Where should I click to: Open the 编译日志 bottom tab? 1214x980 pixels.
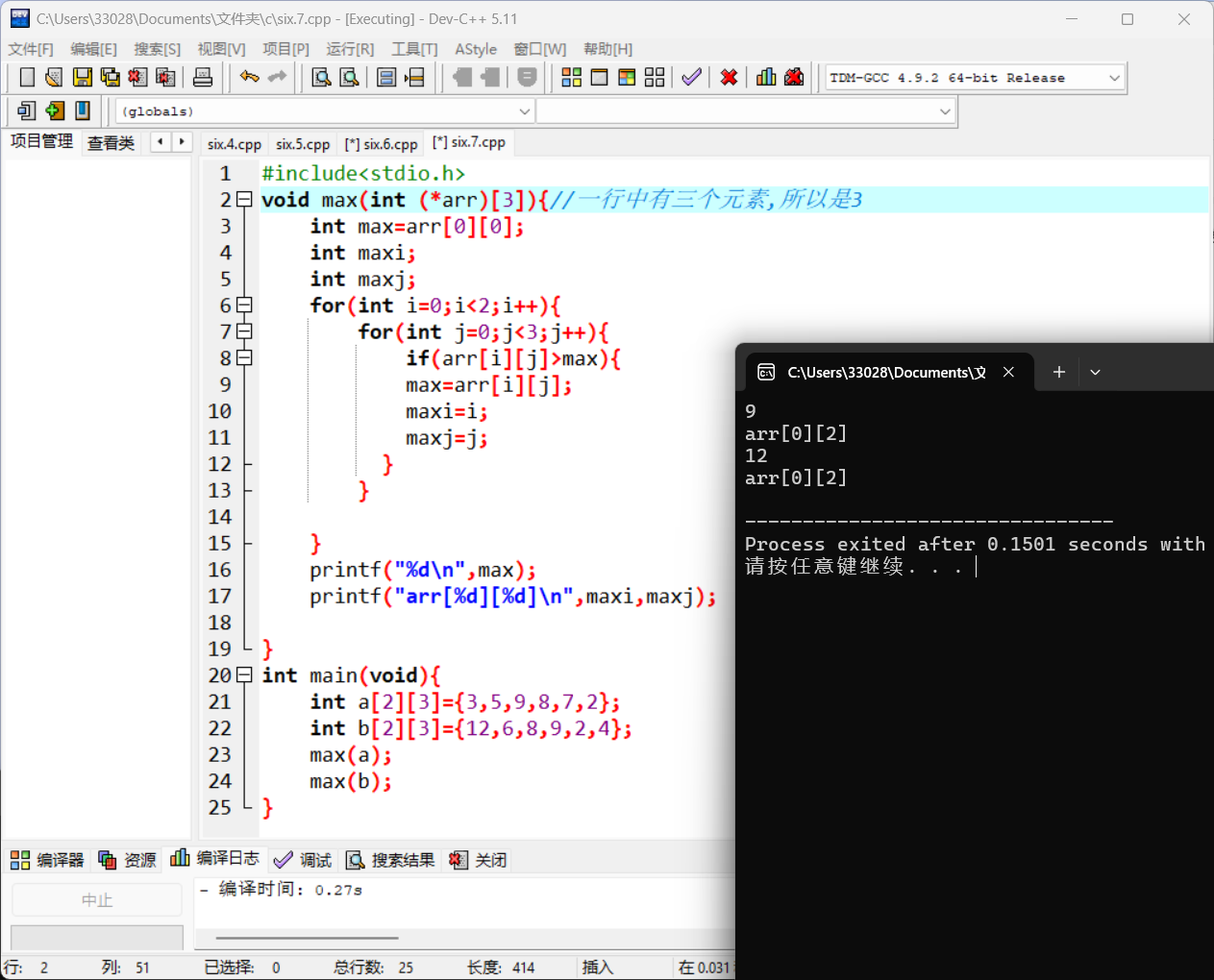(x=214, y=858)
